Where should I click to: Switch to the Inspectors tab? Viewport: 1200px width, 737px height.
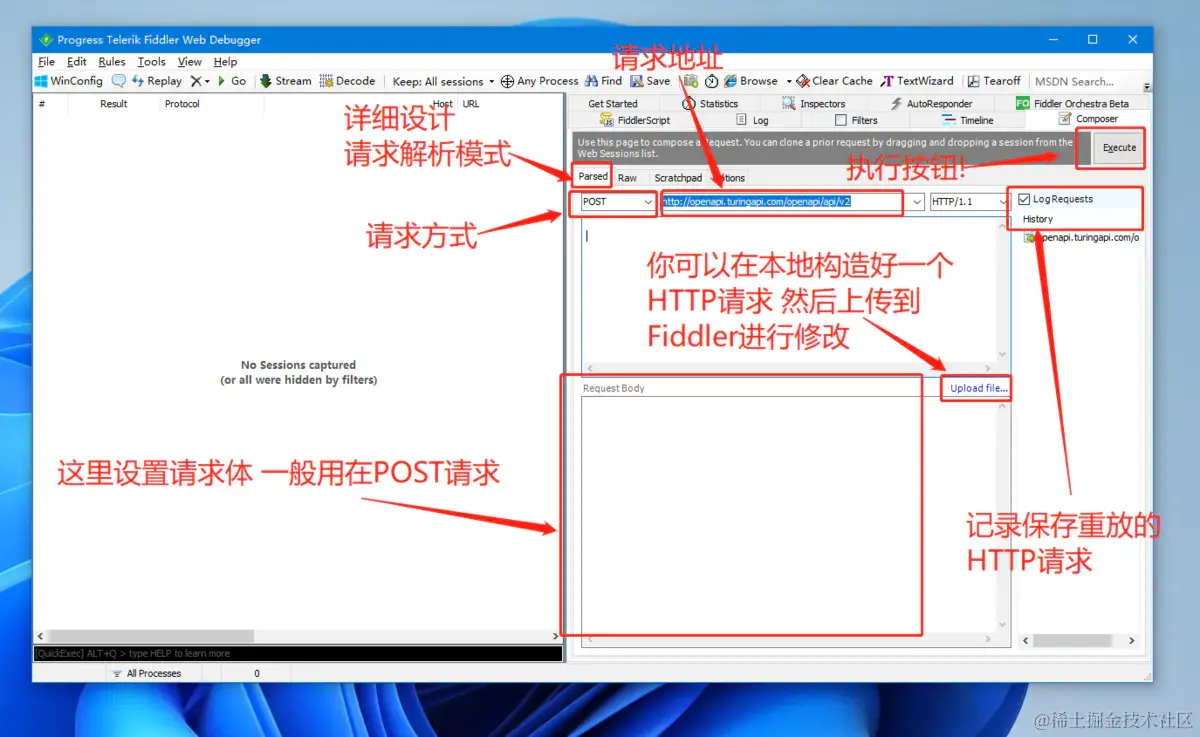pos(814,103)
